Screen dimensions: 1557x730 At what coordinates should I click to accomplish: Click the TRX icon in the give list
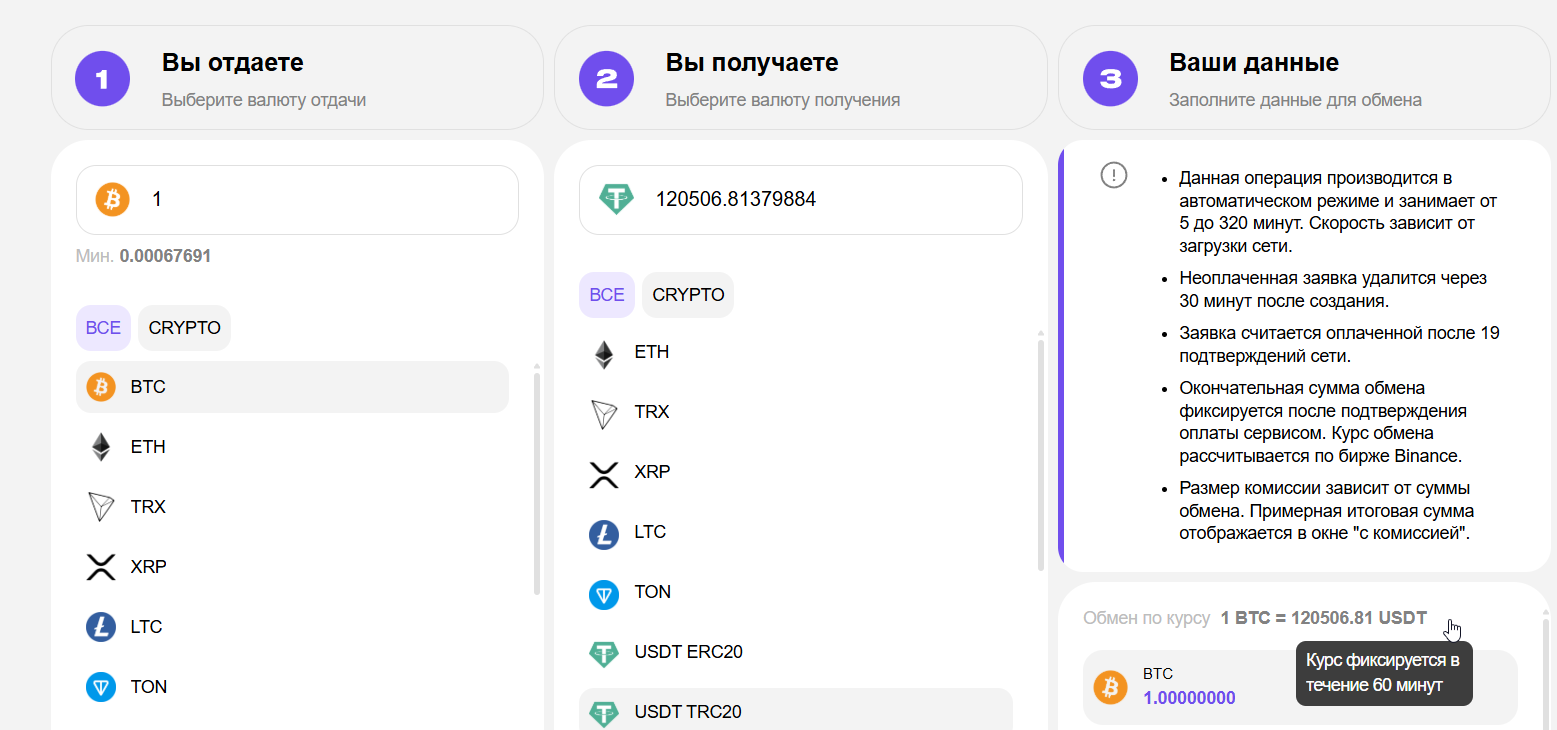click(101, 507)
